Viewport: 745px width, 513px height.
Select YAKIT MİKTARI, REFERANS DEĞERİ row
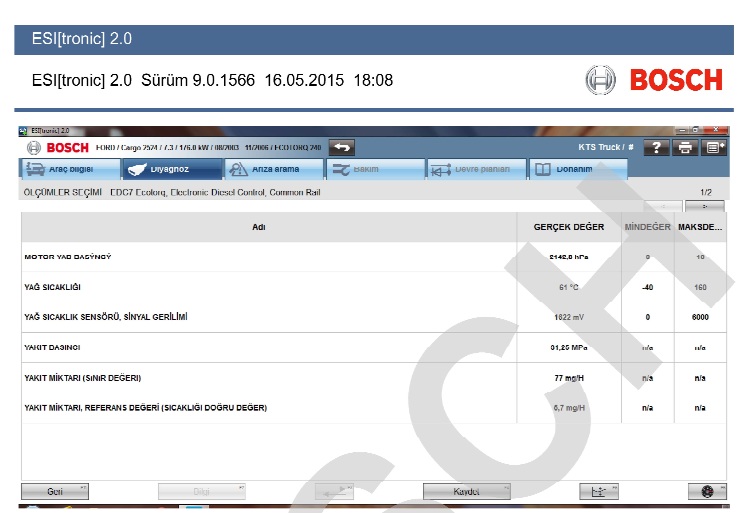point(373,408)
